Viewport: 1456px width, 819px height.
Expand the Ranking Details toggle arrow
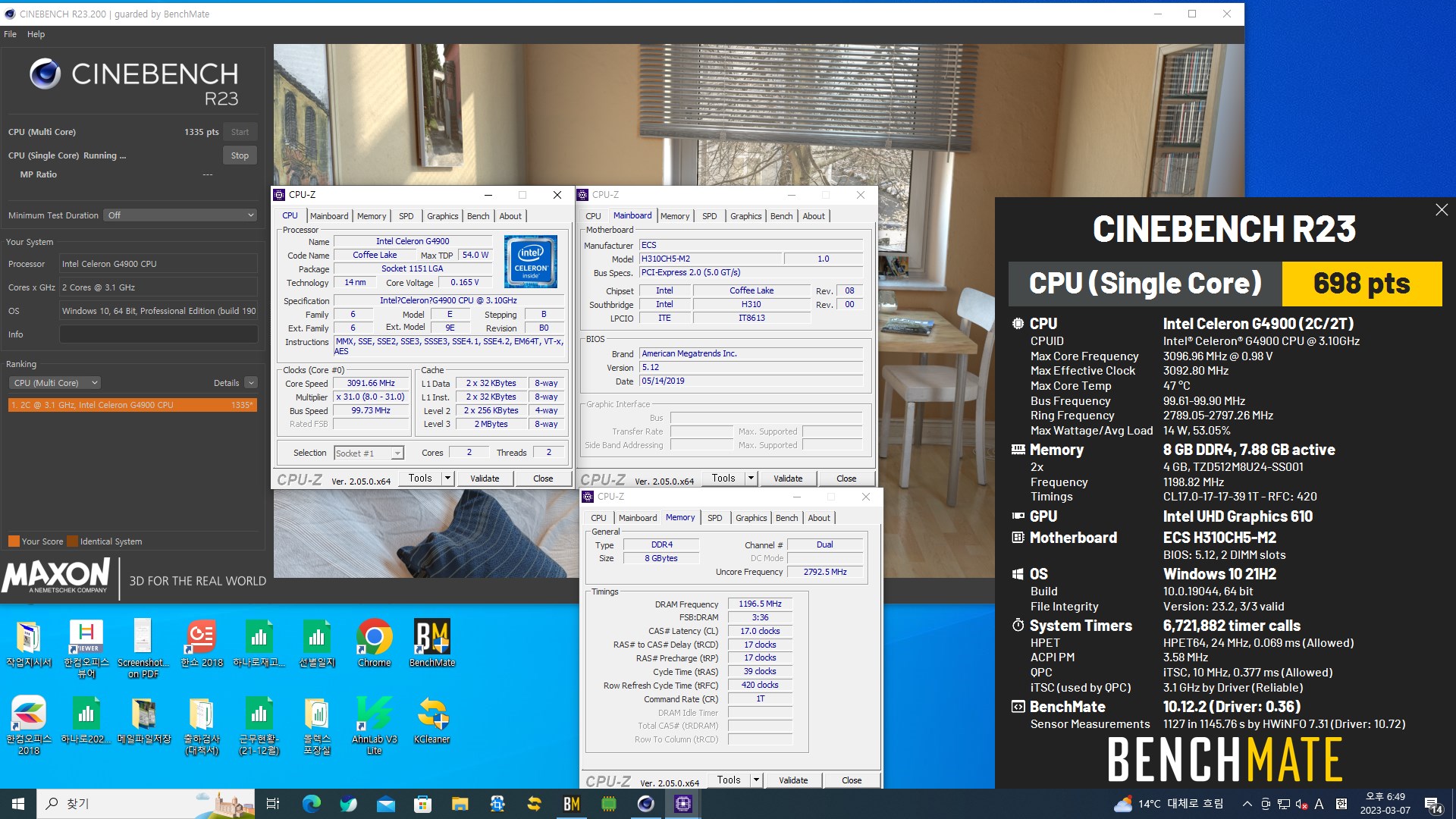tap(251, 383)
